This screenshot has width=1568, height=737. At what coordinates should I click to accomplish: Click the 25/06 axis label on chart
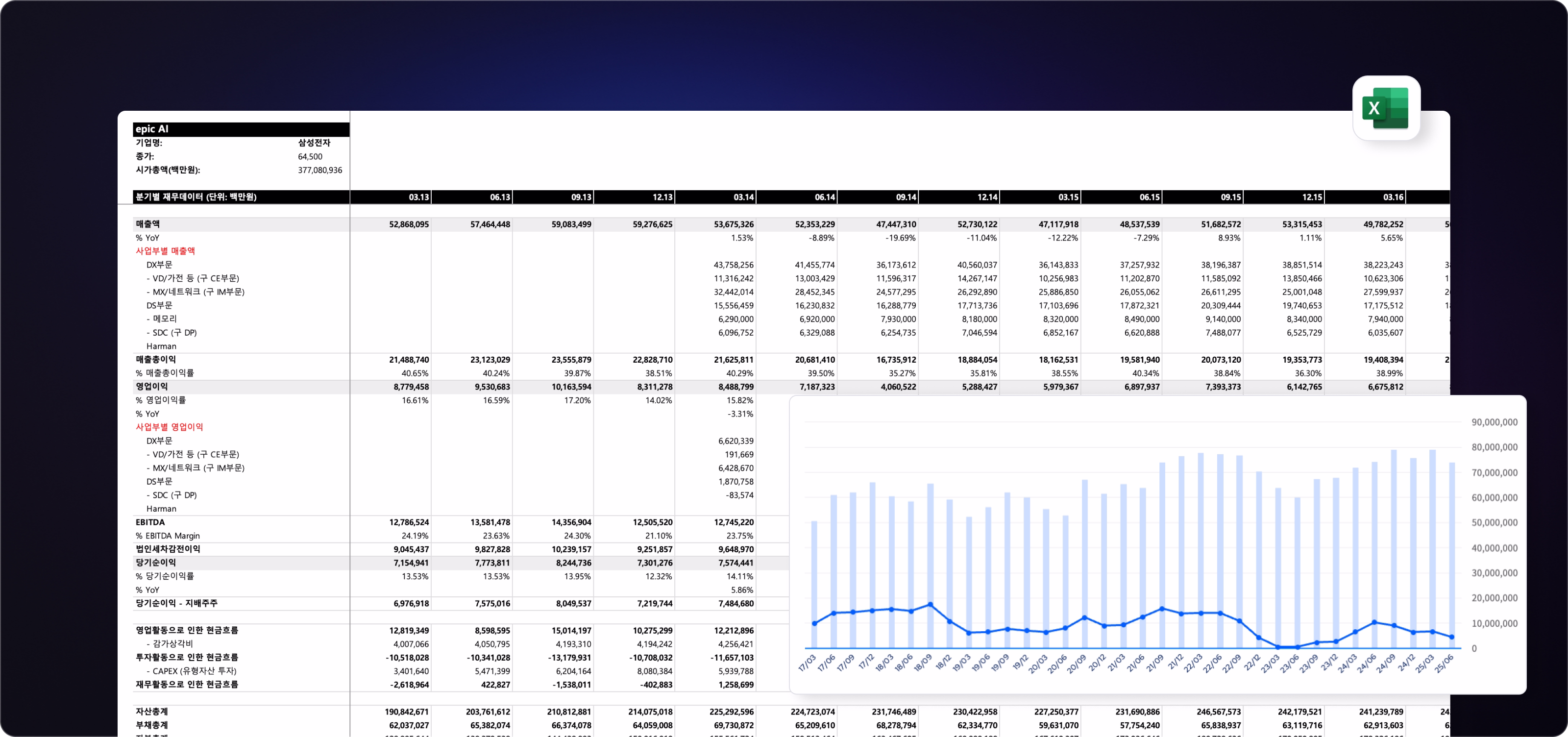[x=1444, y=663]
